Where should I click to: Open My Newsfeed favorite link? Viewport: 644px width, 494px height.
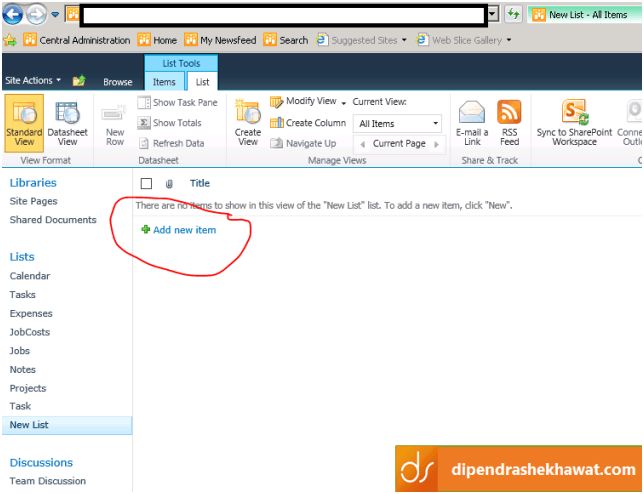[221, 40]
